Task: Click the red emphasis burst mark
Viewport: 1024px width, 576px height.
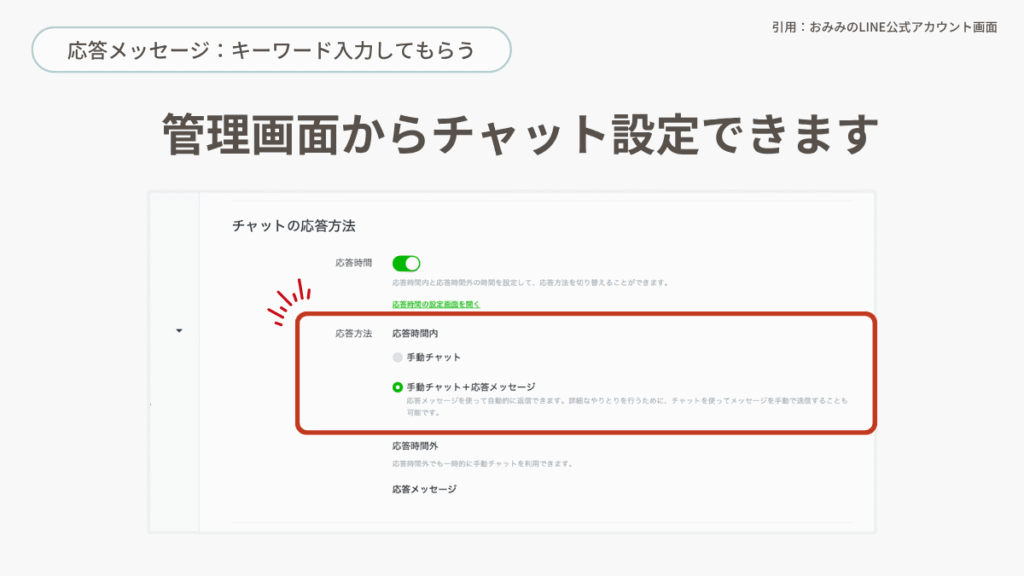Action: (289, 303)
